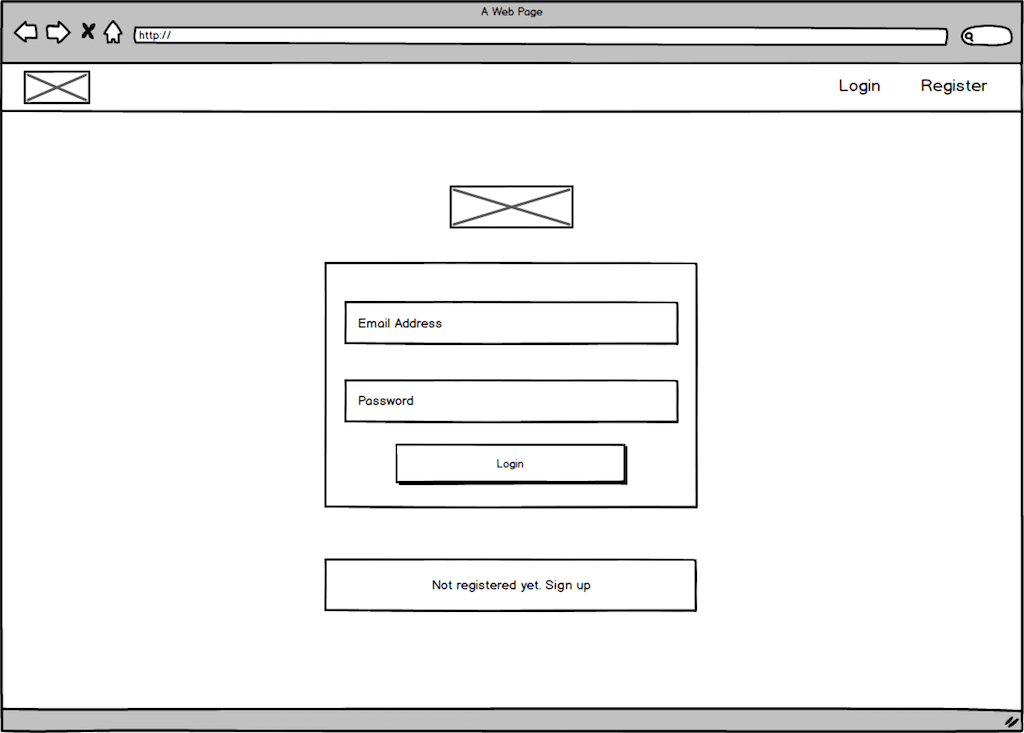Focus the Password input field
Screen dimensions: 1024x733
click(x=511, y=401)
